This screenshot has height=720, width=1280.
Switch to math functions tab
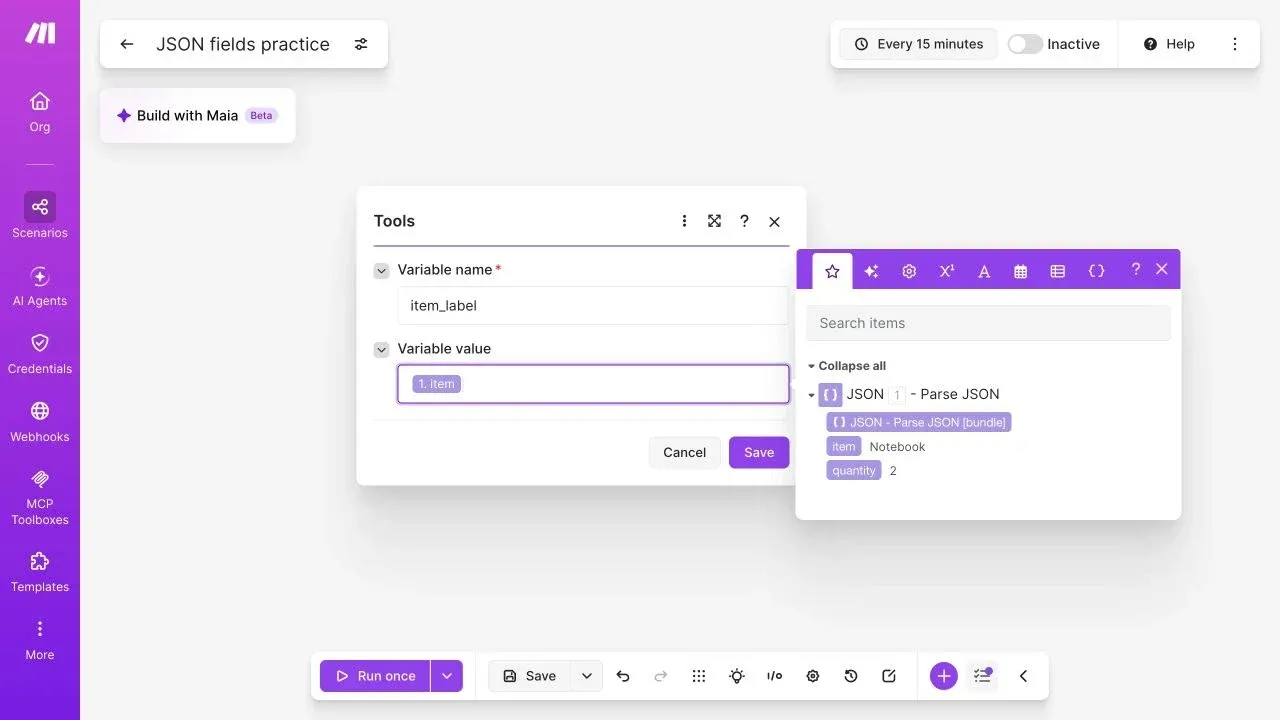tap(946, 271)
